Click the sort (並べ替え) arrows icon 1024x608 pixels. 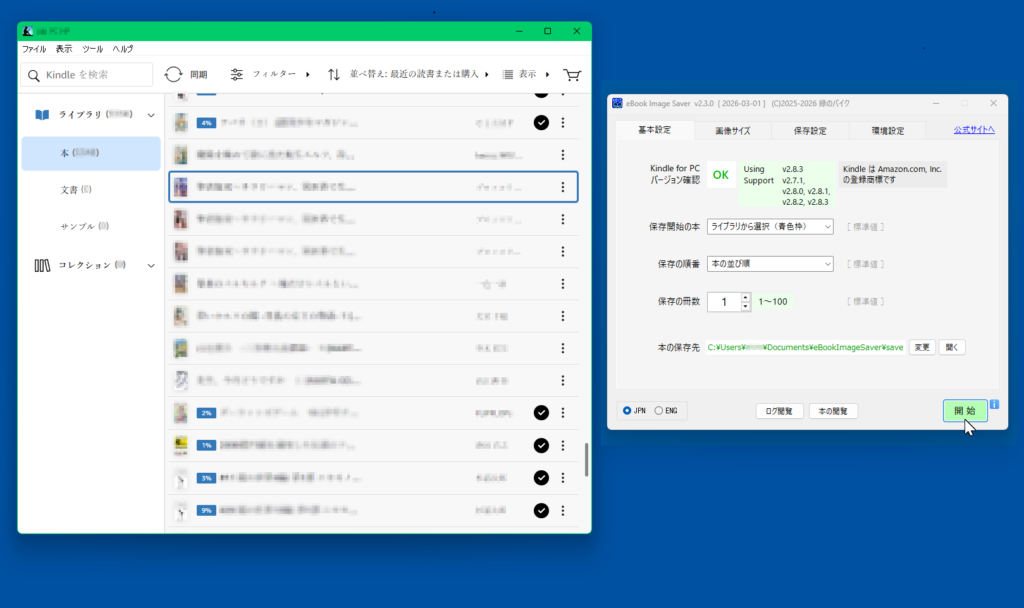pyautogui.click(x=334, y=75)
